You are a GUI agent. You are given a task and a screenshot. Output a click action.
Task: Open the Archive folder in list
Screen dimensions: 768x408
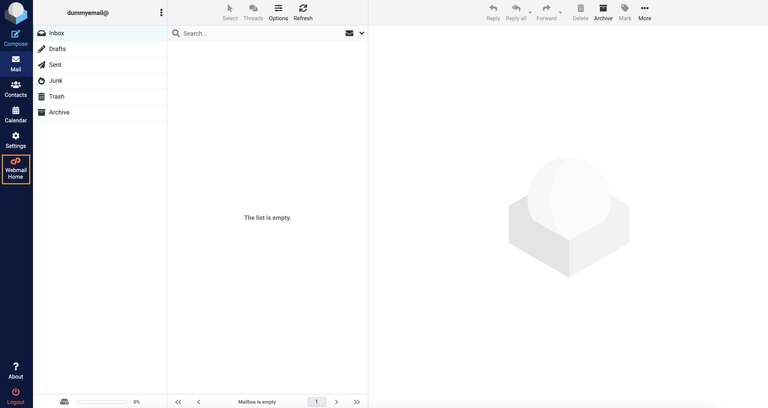click(x=100, y=112)
